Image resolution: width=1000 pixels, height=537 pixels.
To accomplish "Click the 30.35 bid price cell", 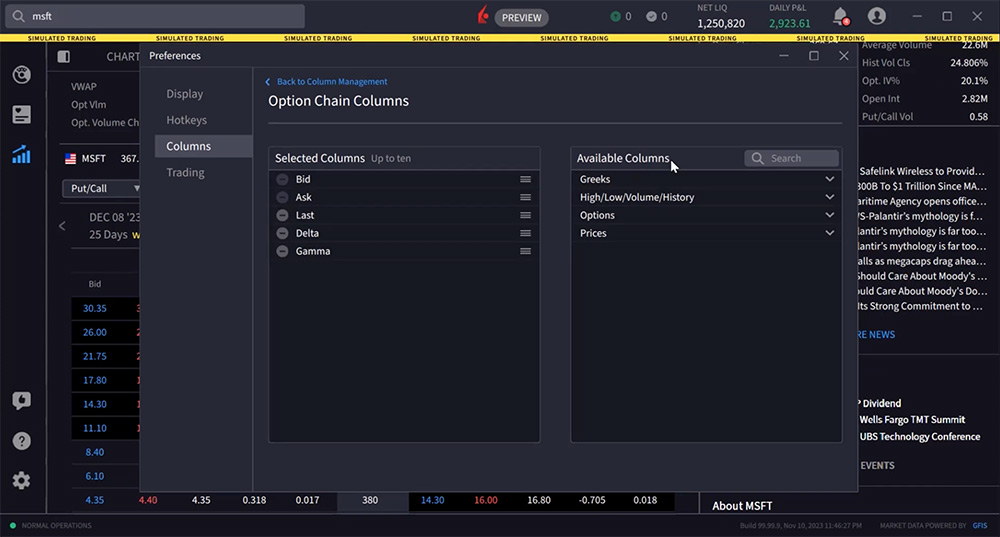I will pos(94,308).
